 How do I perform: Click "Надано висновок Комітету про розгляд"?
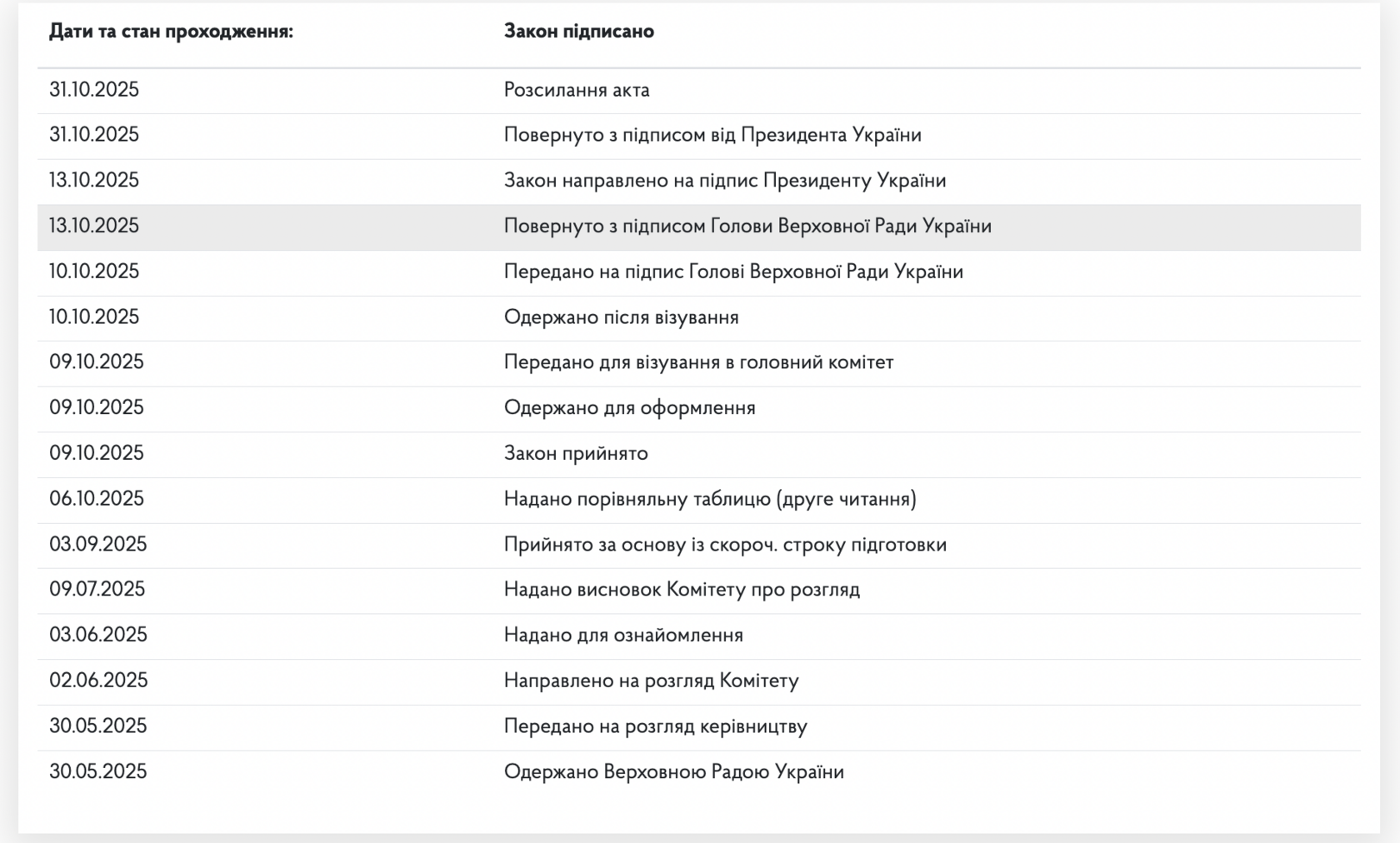click(682, 590)
